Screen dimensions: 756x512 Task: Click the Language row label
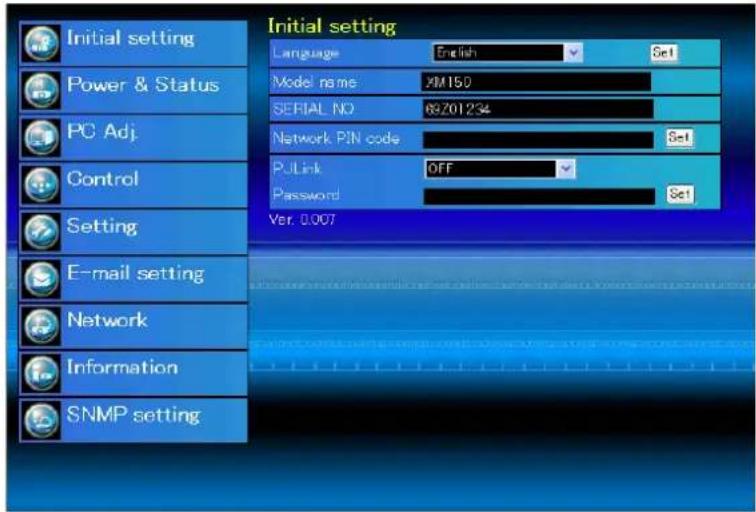point(306,53)
